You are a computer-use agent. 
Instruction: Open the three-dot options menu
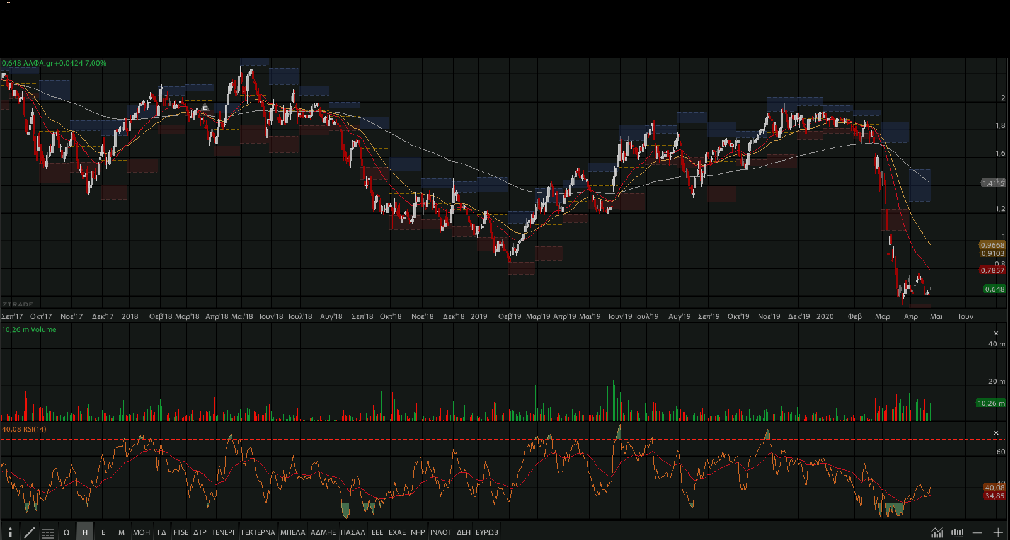coord(11,532)
